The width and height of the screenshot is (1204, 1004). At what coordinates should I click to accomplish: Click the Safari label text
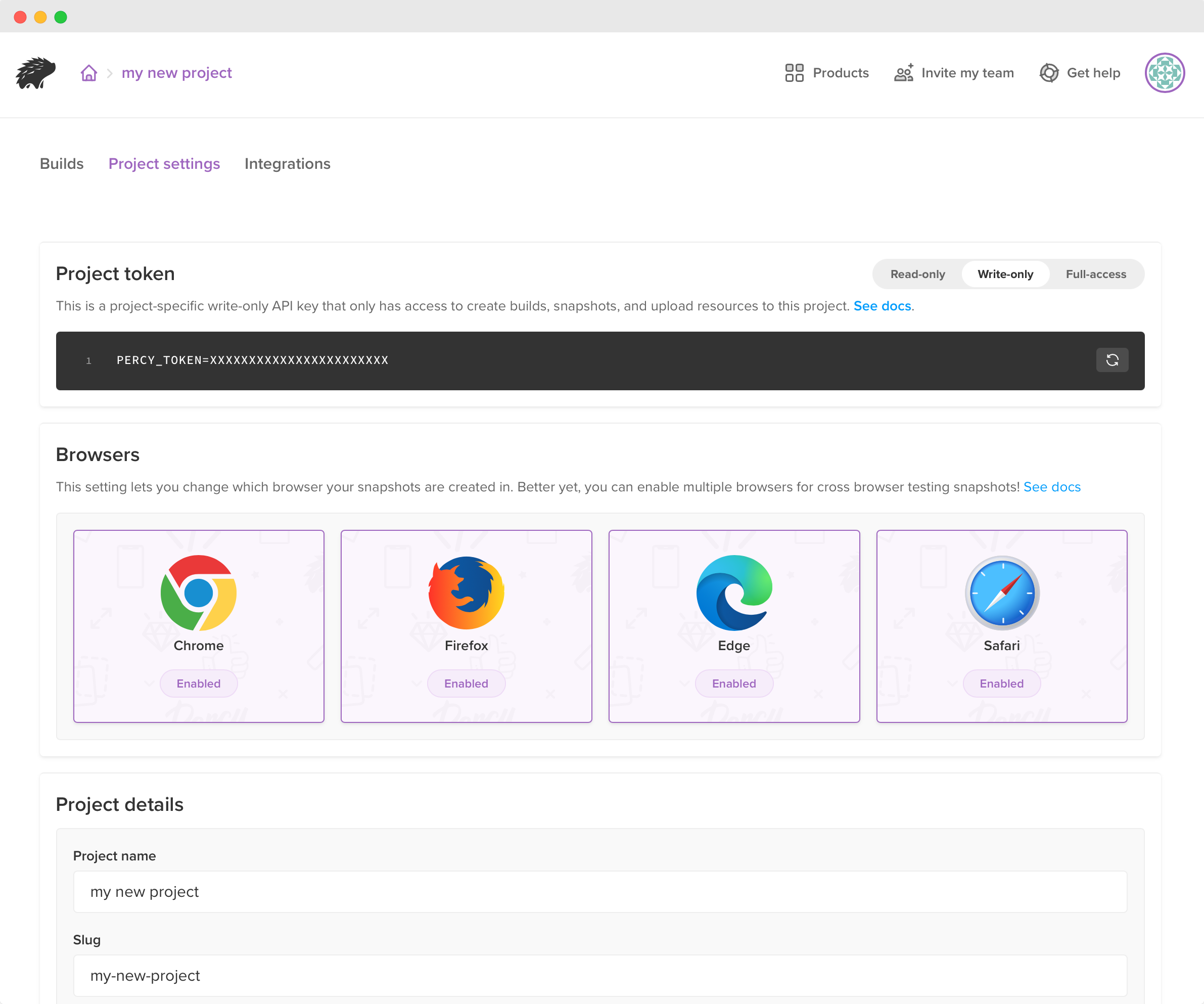point(1002,646)
